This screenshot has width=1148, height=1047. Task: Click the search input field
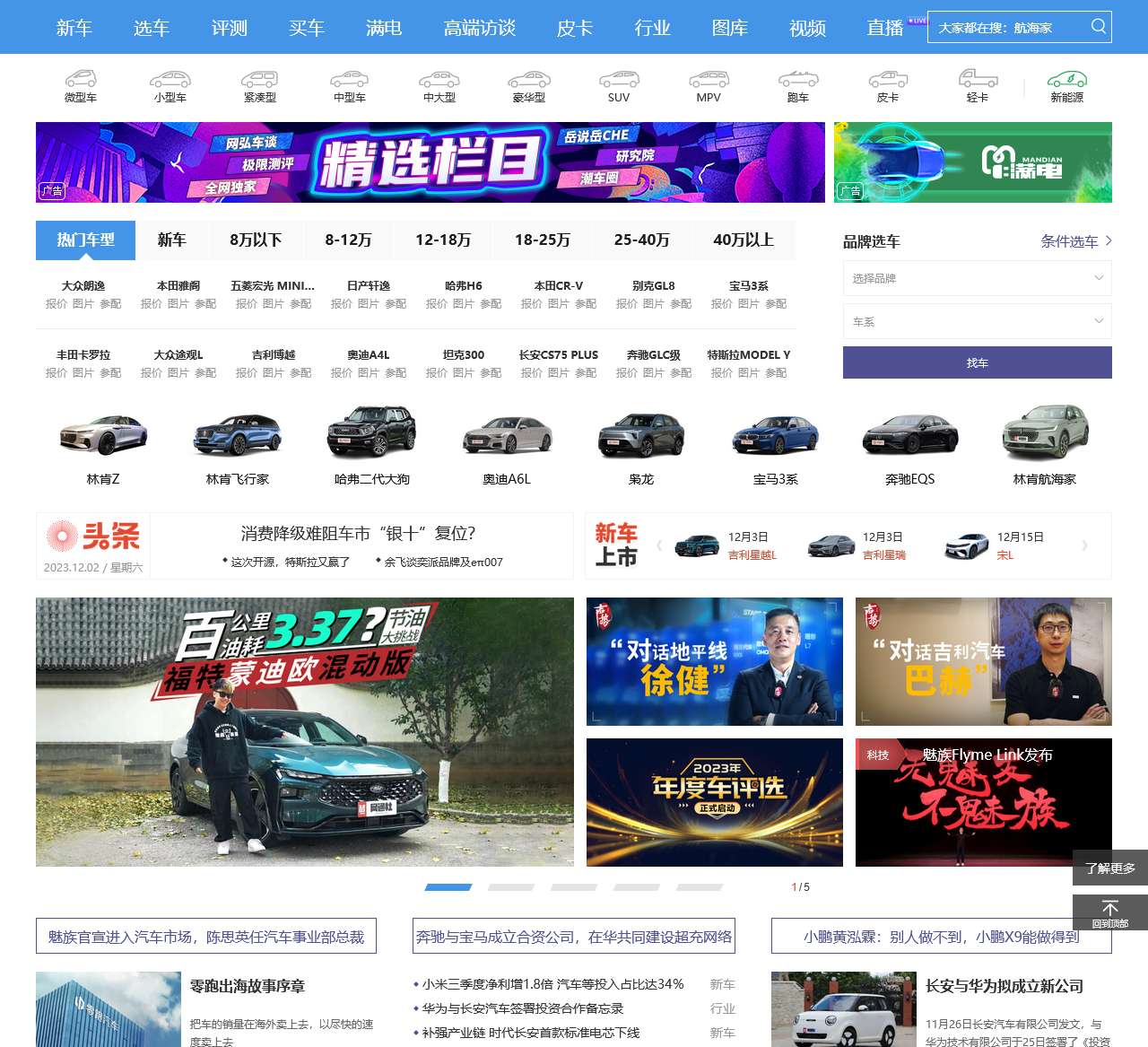pyautogui.click(x=1009, y=27)
